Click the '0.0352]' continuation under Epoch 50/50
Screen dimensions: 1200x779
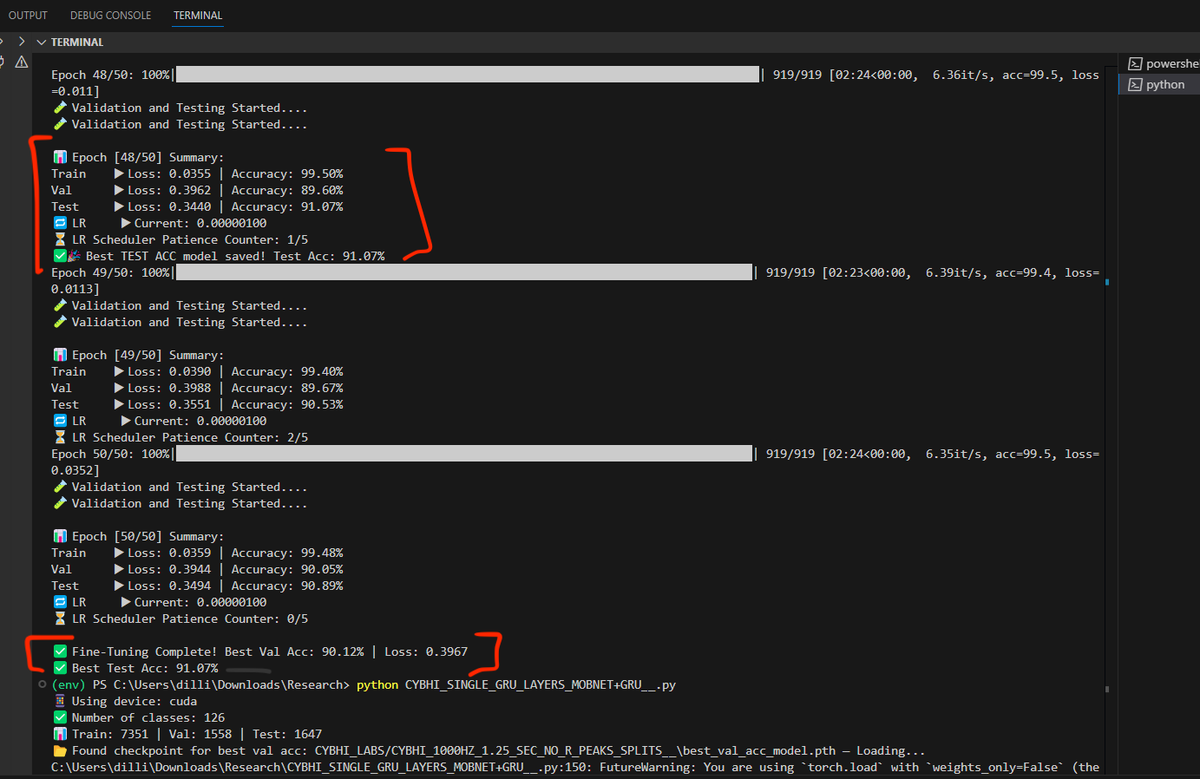click(x=75, y=470)
